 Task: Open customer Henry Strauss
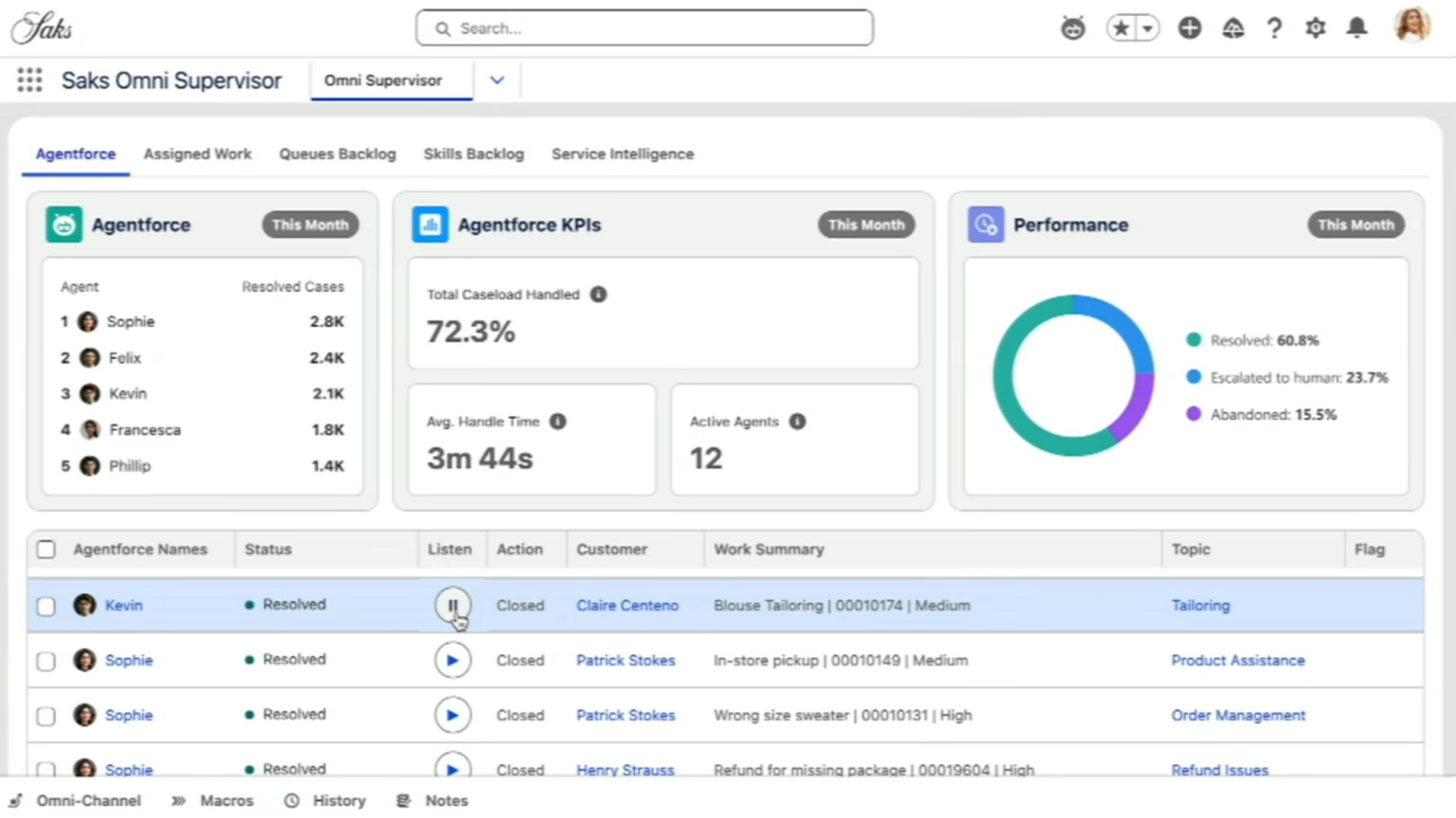(625, 770)
